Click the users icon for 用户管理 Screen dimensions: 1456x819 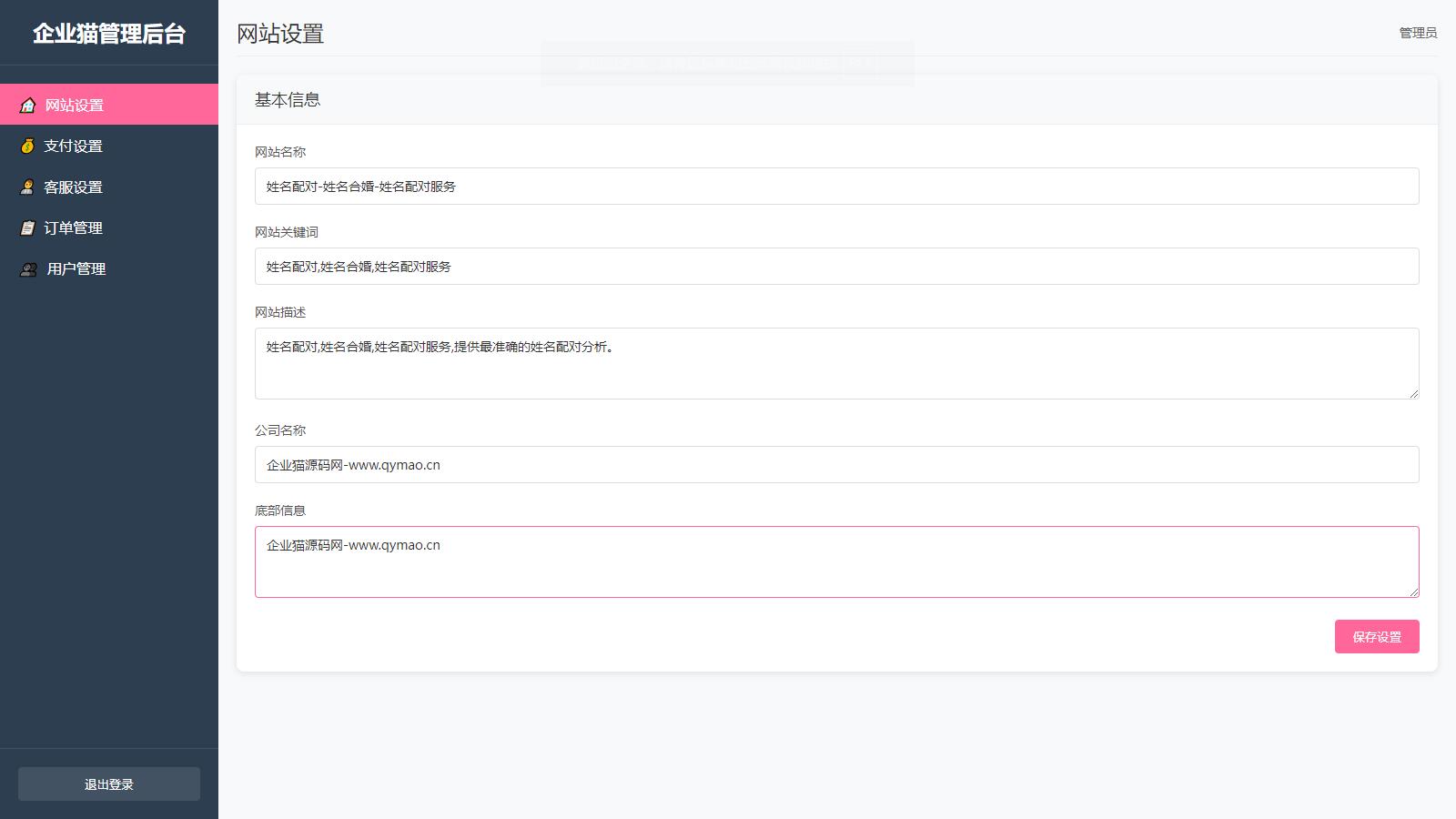click(29, 269)
